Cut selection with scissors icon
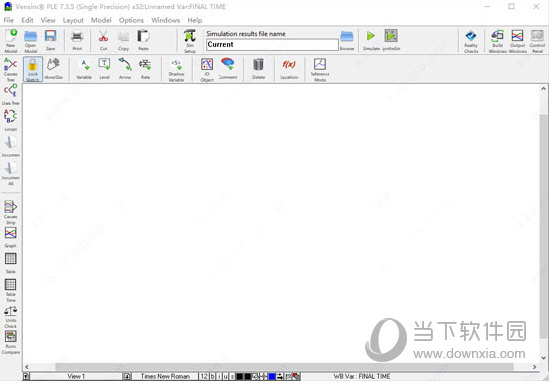Image resolution: width=550 pixels, height=383 pixels. click(103, 40)
